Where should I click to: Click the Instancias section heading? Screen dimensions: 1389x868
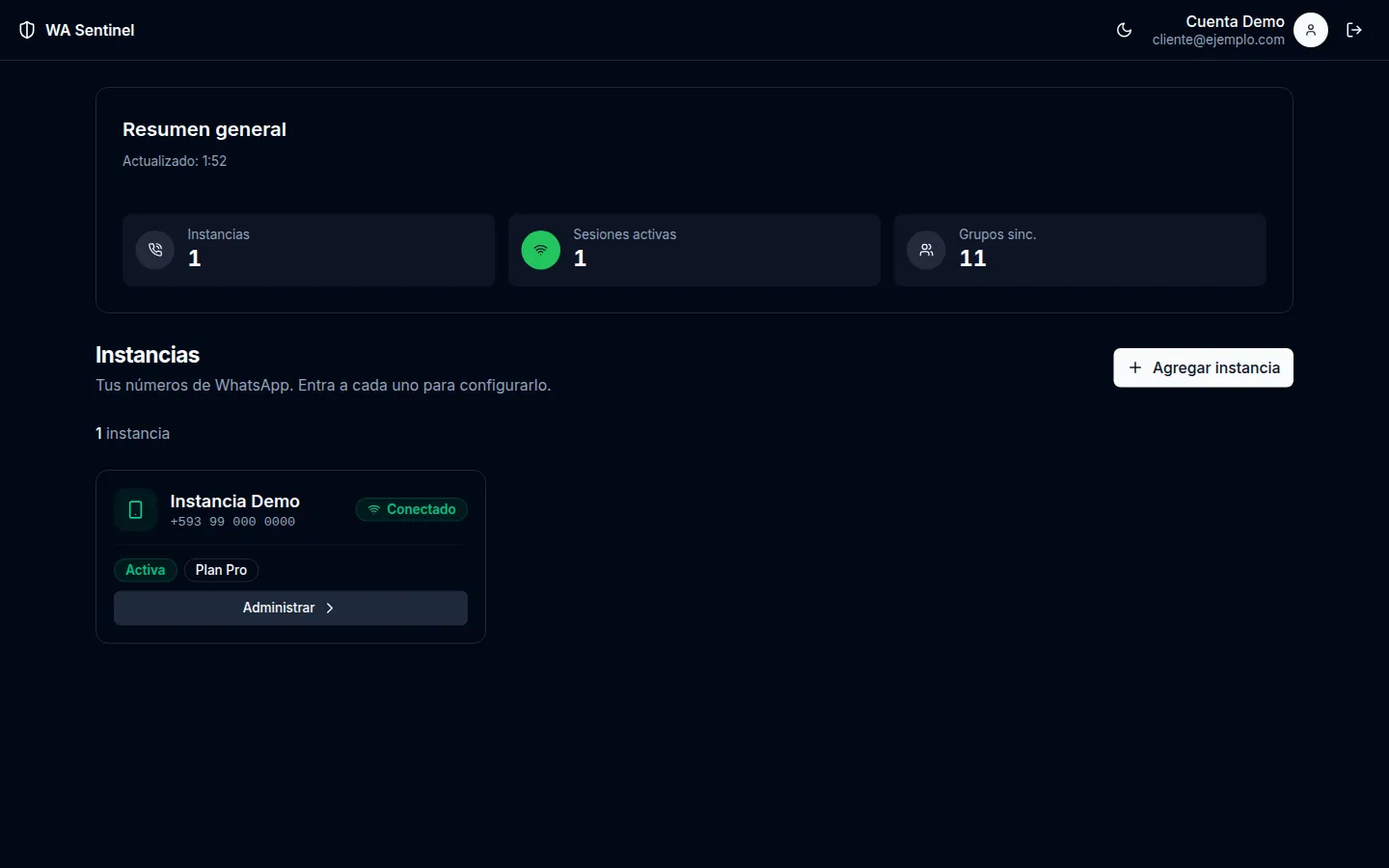coord(148,355)
